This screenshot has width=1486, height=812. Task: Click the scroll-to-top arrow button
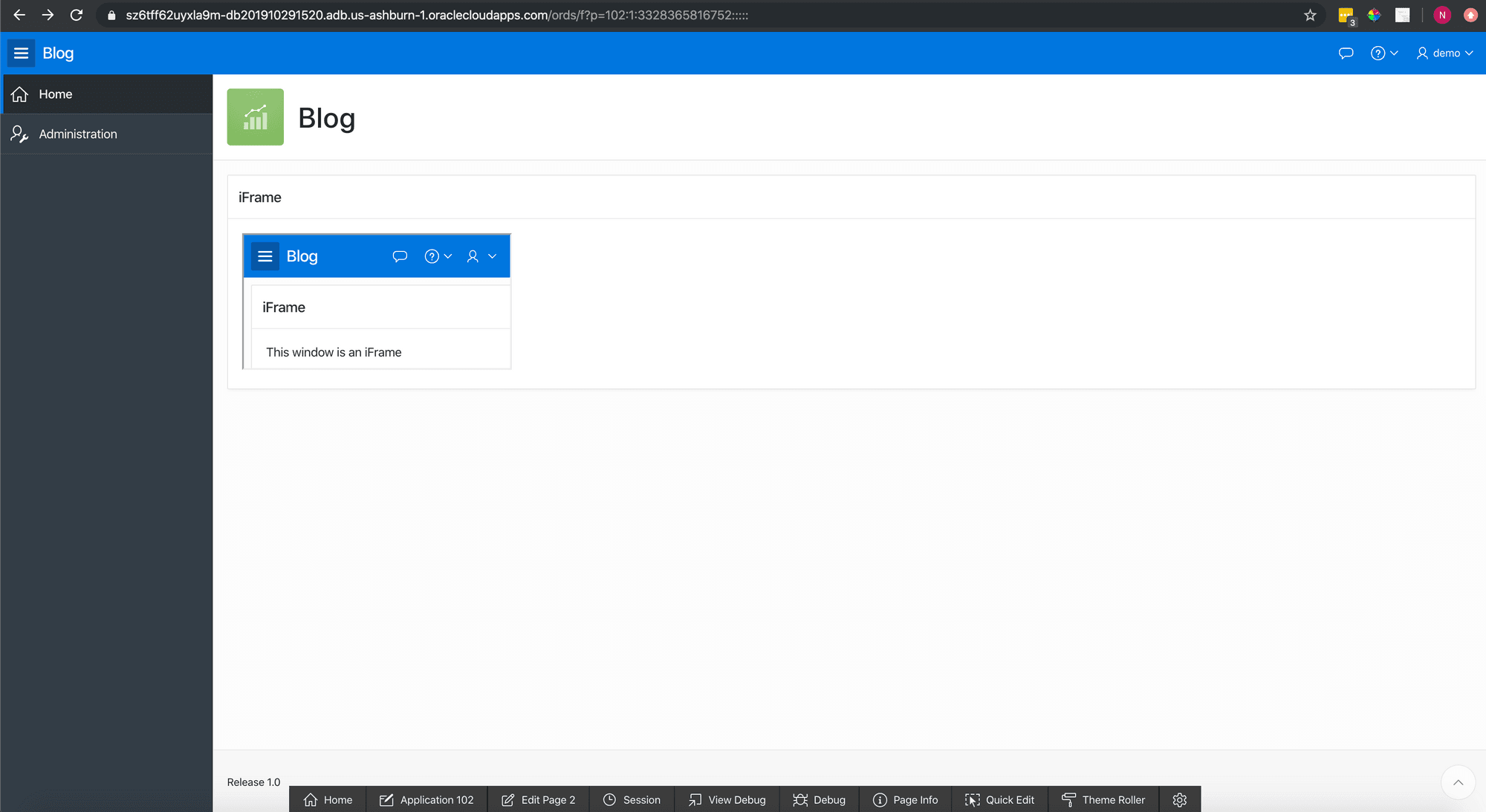pos(1458,782)
